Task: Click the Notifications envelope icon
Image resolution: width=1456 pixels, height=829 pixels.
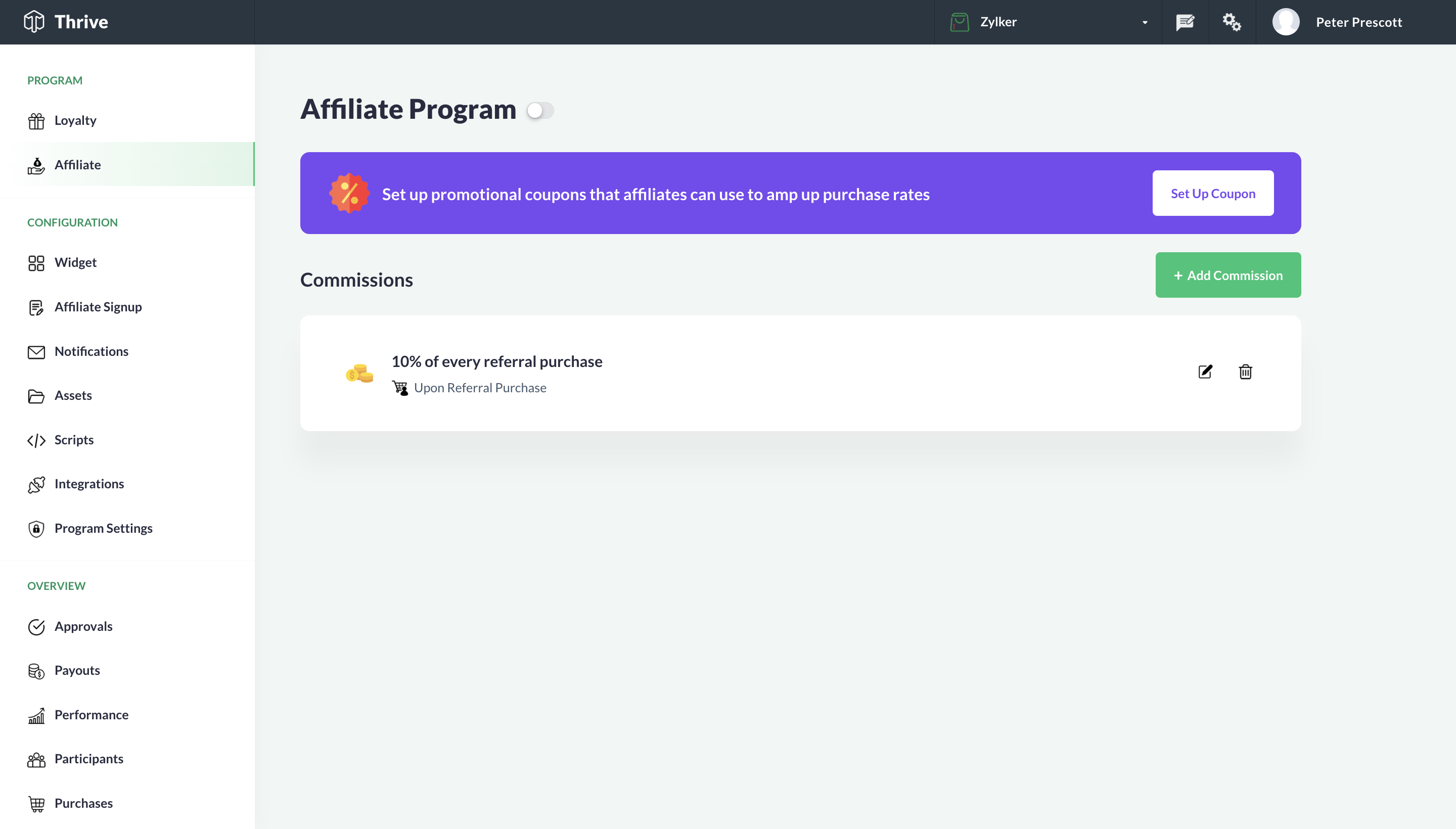Action: tap(36, 351)
